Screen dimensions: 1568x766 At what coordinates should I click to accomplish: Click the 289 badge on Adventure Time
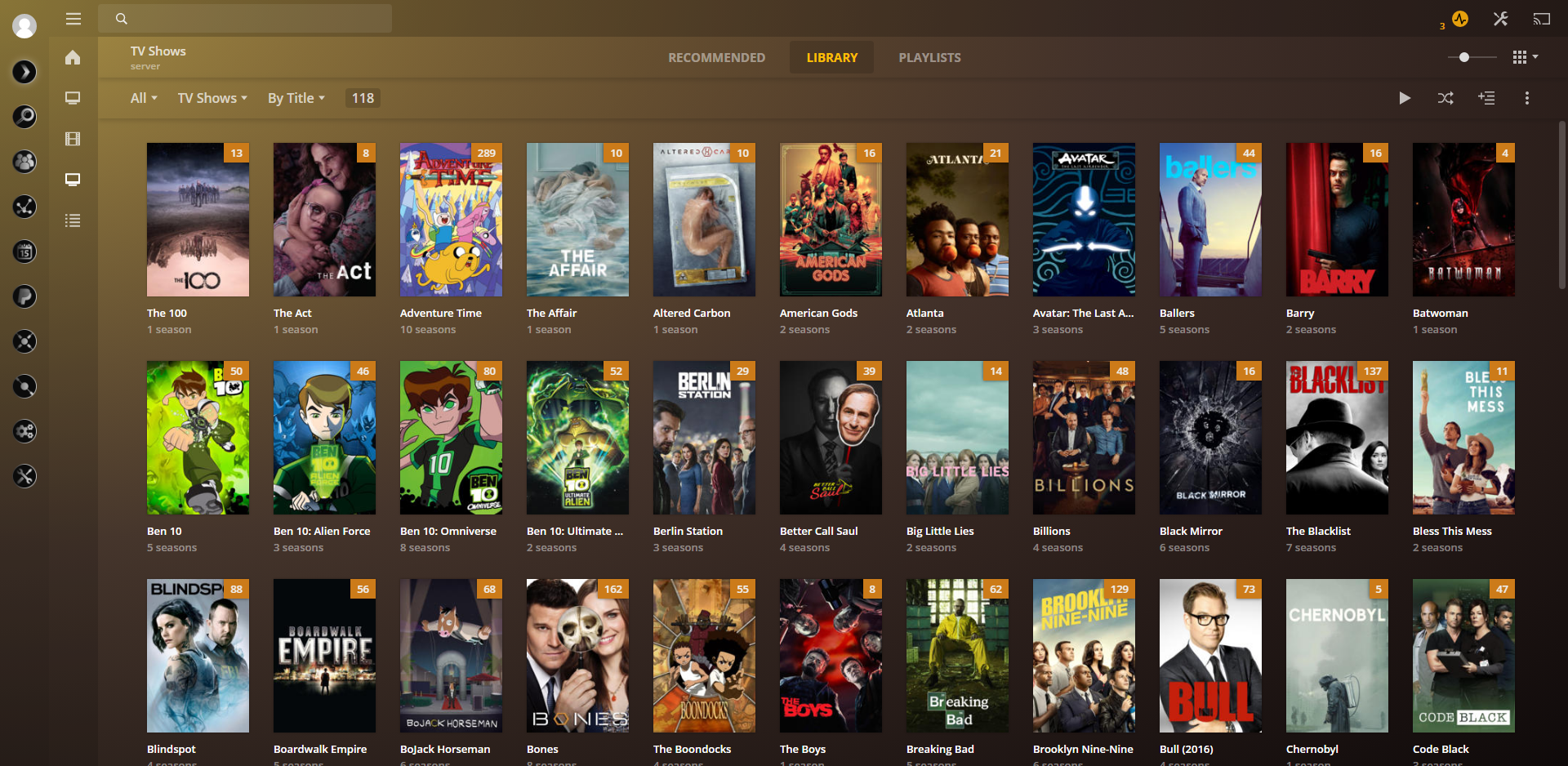487,153
